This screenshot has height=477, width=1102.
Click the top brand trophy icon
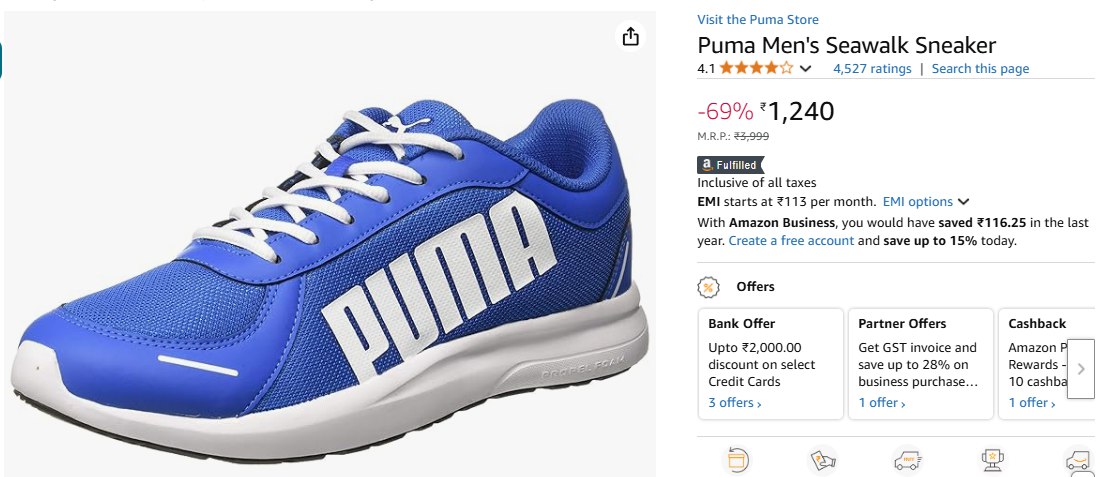pyautogui.click(x=993, y=460)
